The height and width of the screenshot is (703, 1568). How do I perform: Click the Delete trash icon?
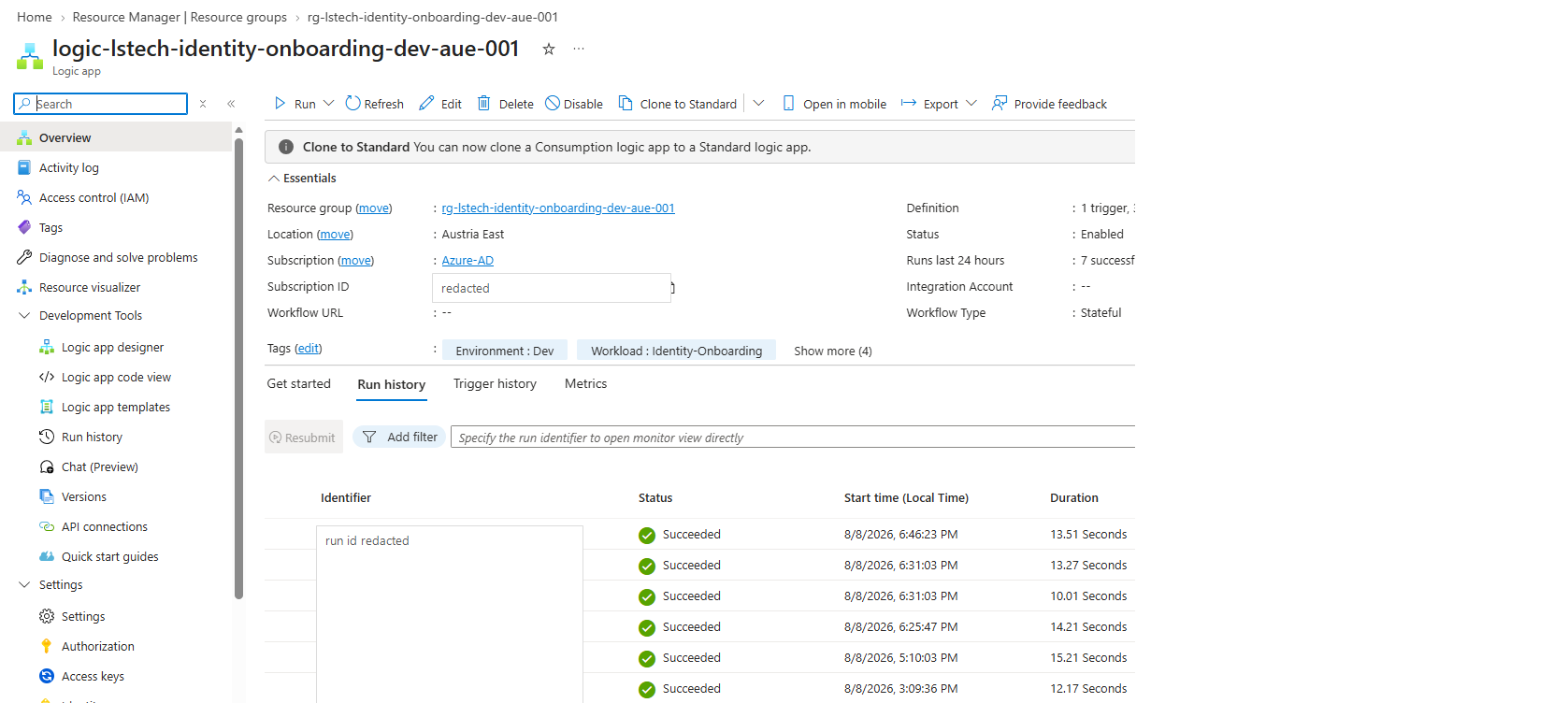coord(484,103)
